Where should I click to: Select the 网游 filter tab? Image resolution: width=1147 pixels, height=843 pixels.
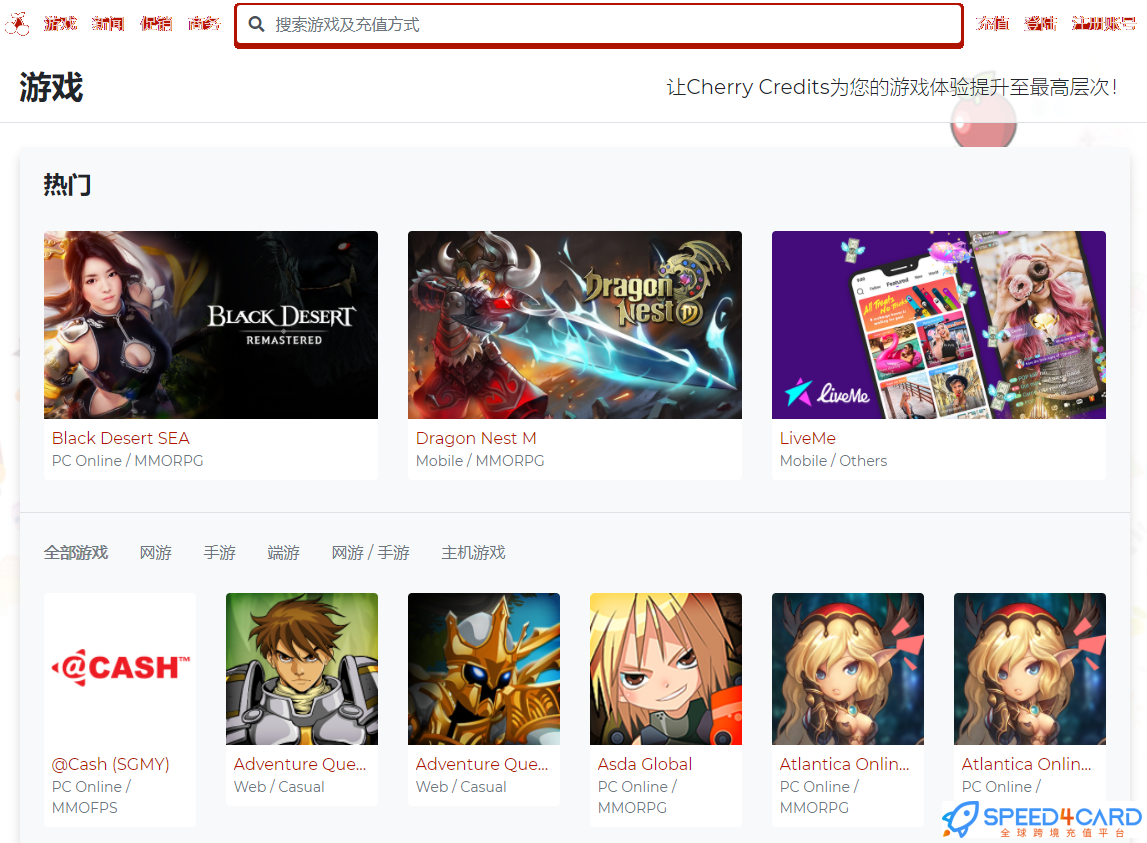coord(156,552)
